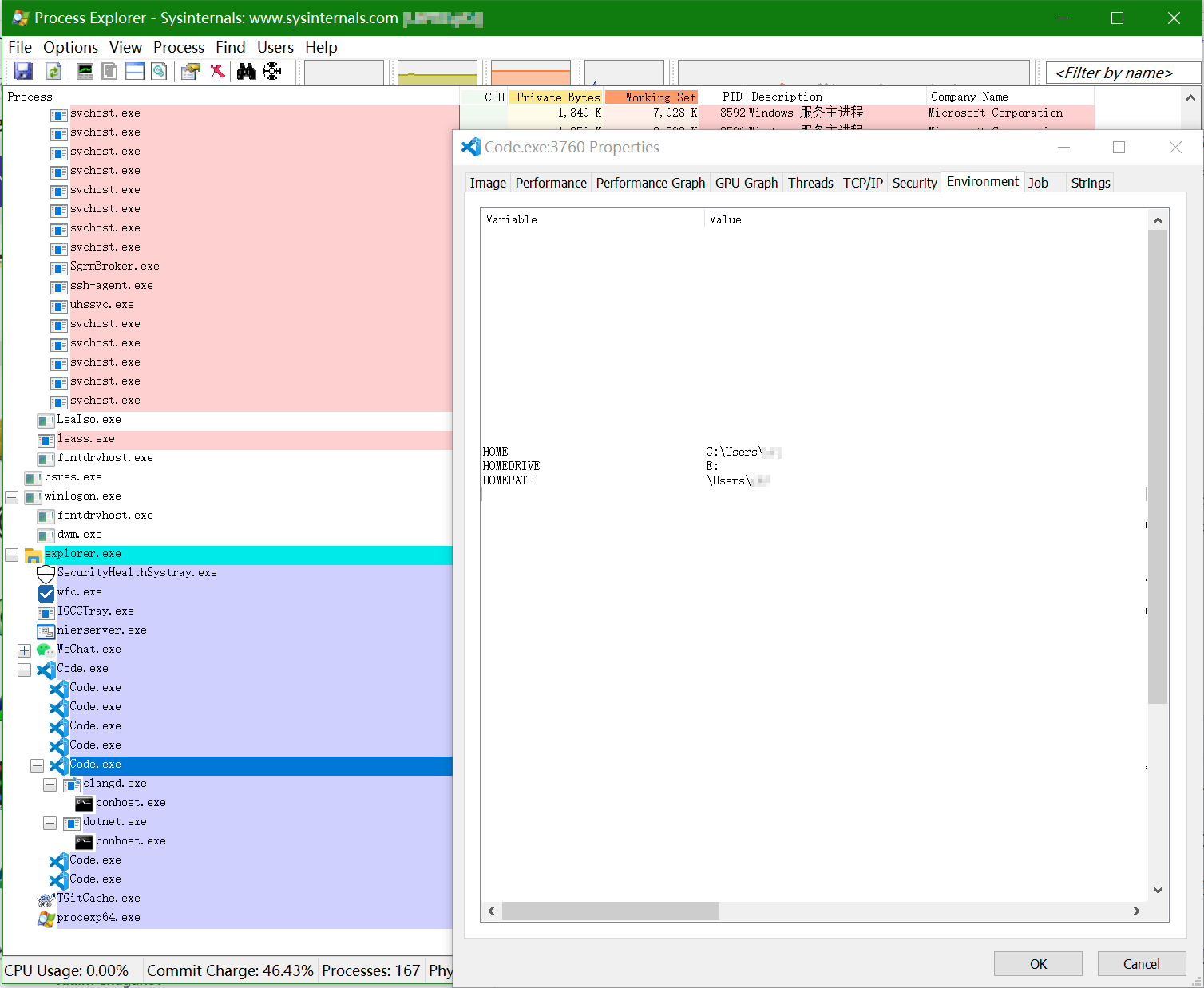Switch to the Image tab
This screenshot has width=1204, height=988.
488,183
